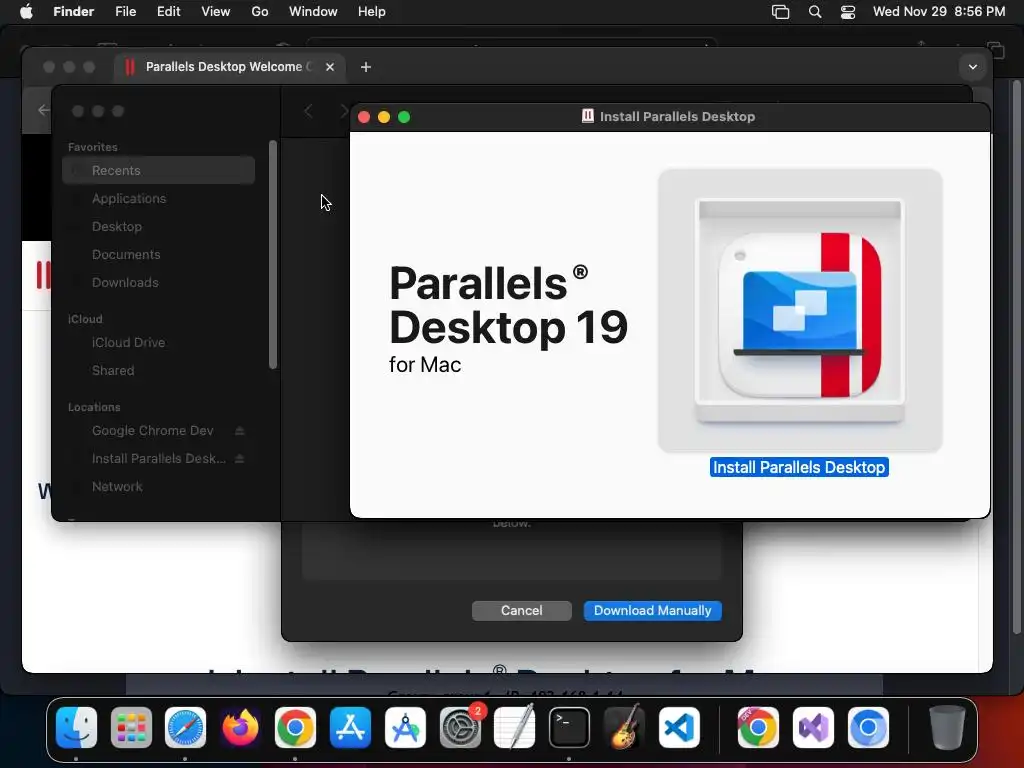Select Documents in the Finder sidebar

(159, 255)
